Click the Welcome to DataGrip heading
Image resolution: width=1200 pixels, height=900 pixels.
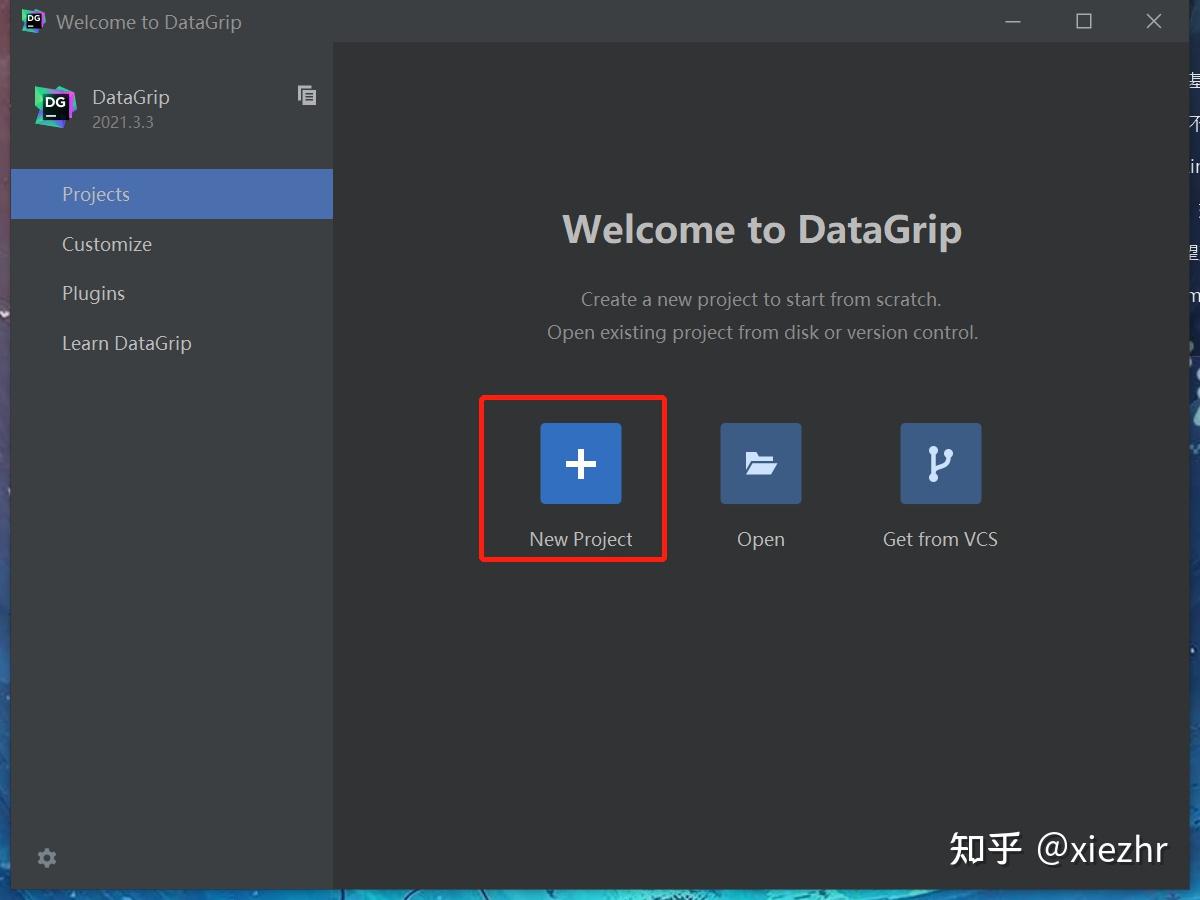(x=762, y=229)
